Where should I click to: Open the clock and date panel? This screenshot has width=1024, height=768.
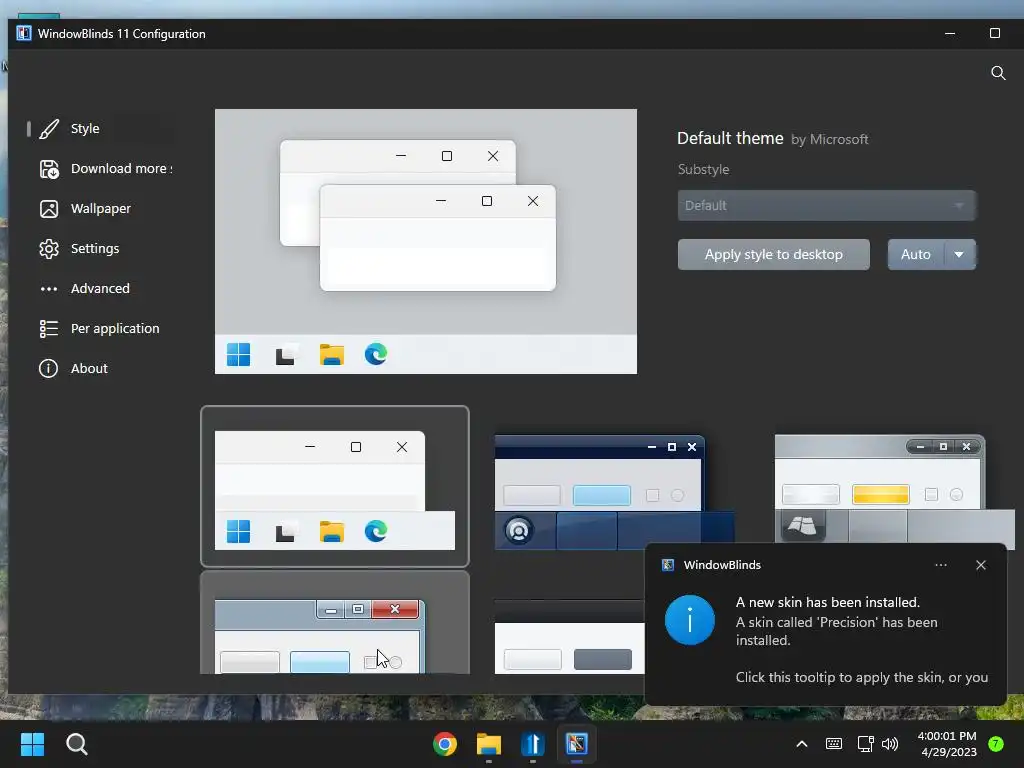pyautogui.click(x=948, y=744)
